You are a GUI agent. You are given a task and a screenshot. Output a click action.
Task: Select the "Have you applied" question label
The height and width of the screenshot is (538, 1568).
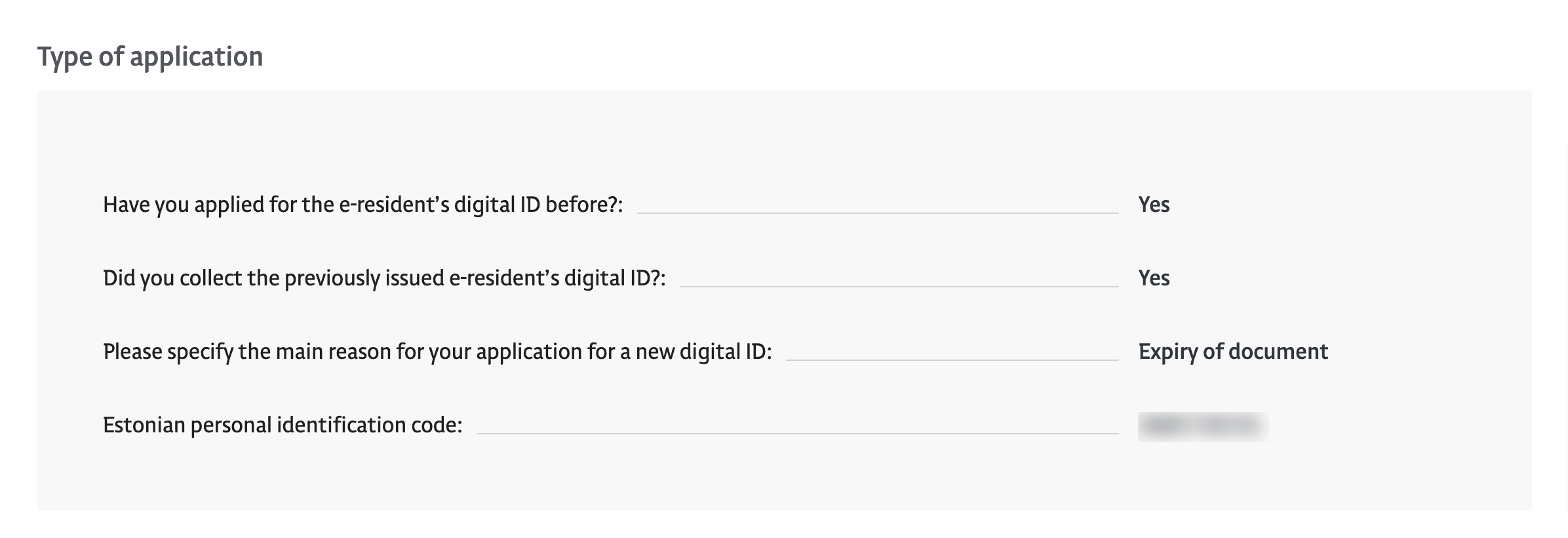363,205
